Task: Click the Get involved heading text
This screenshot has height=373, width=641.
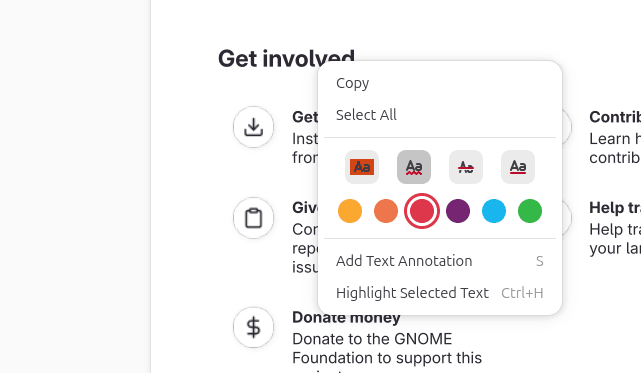Action: coord(286,58)
